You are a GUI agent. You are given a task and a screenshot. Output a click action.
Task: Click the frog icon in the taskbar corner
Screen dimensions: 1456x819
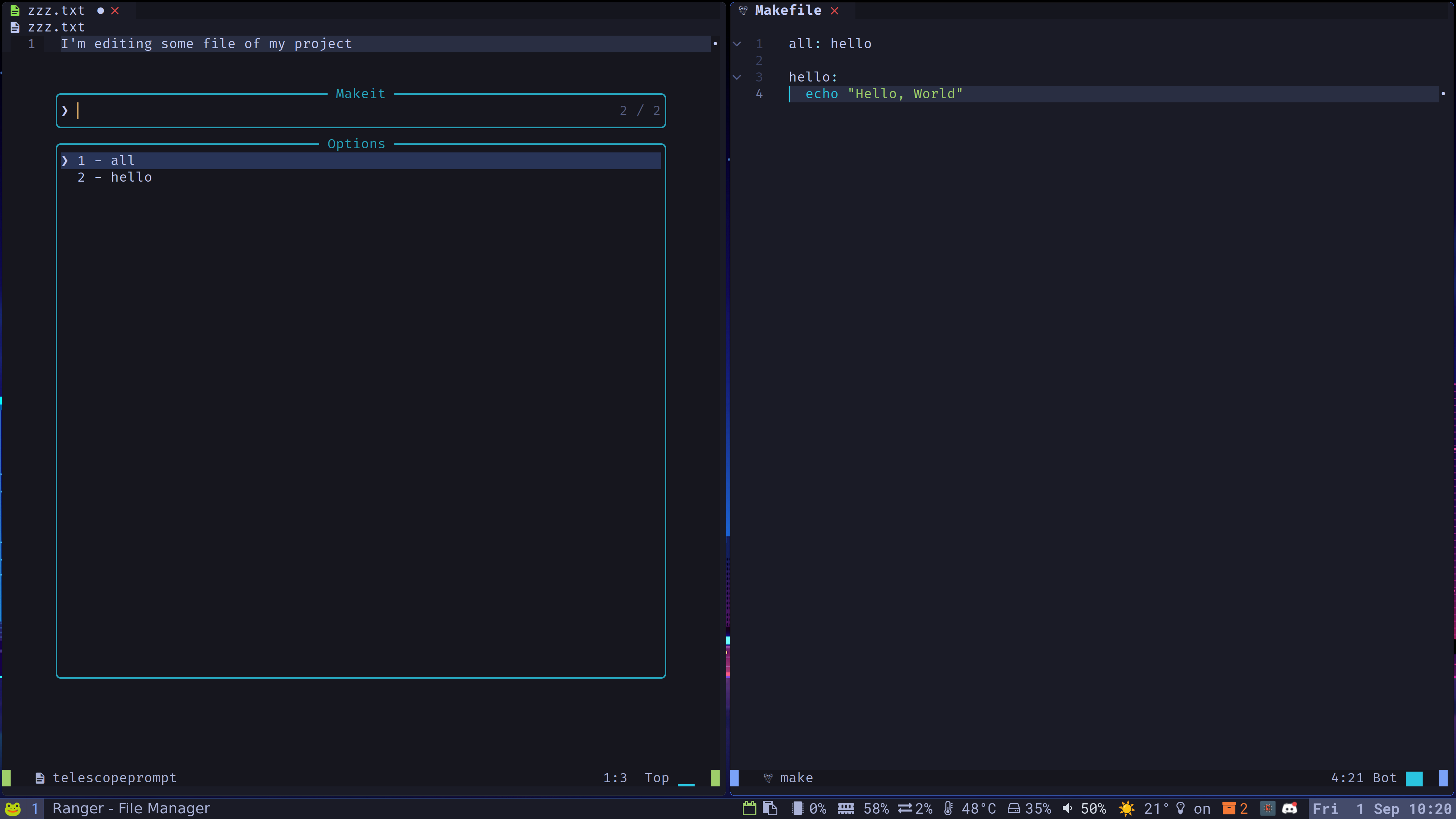(13, 808)
